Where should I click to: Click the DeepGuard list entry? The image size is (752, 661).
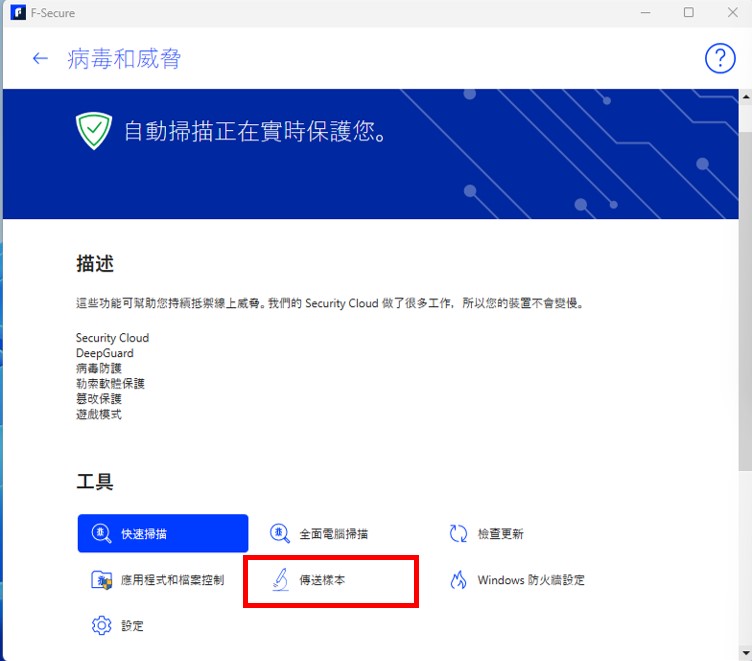(x=105, y=353)
